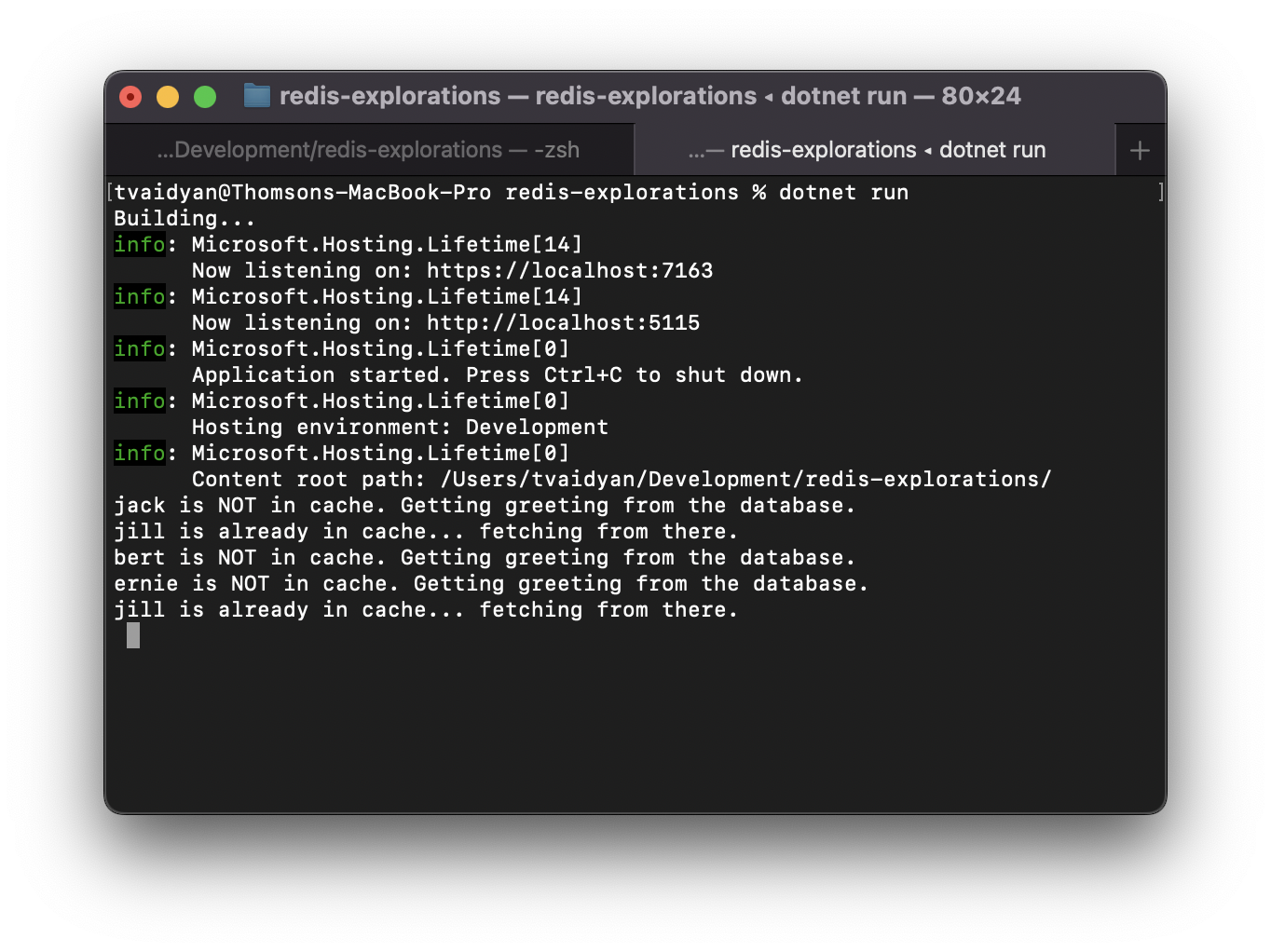Click the Hosting environment Development line

coord(401,427)
